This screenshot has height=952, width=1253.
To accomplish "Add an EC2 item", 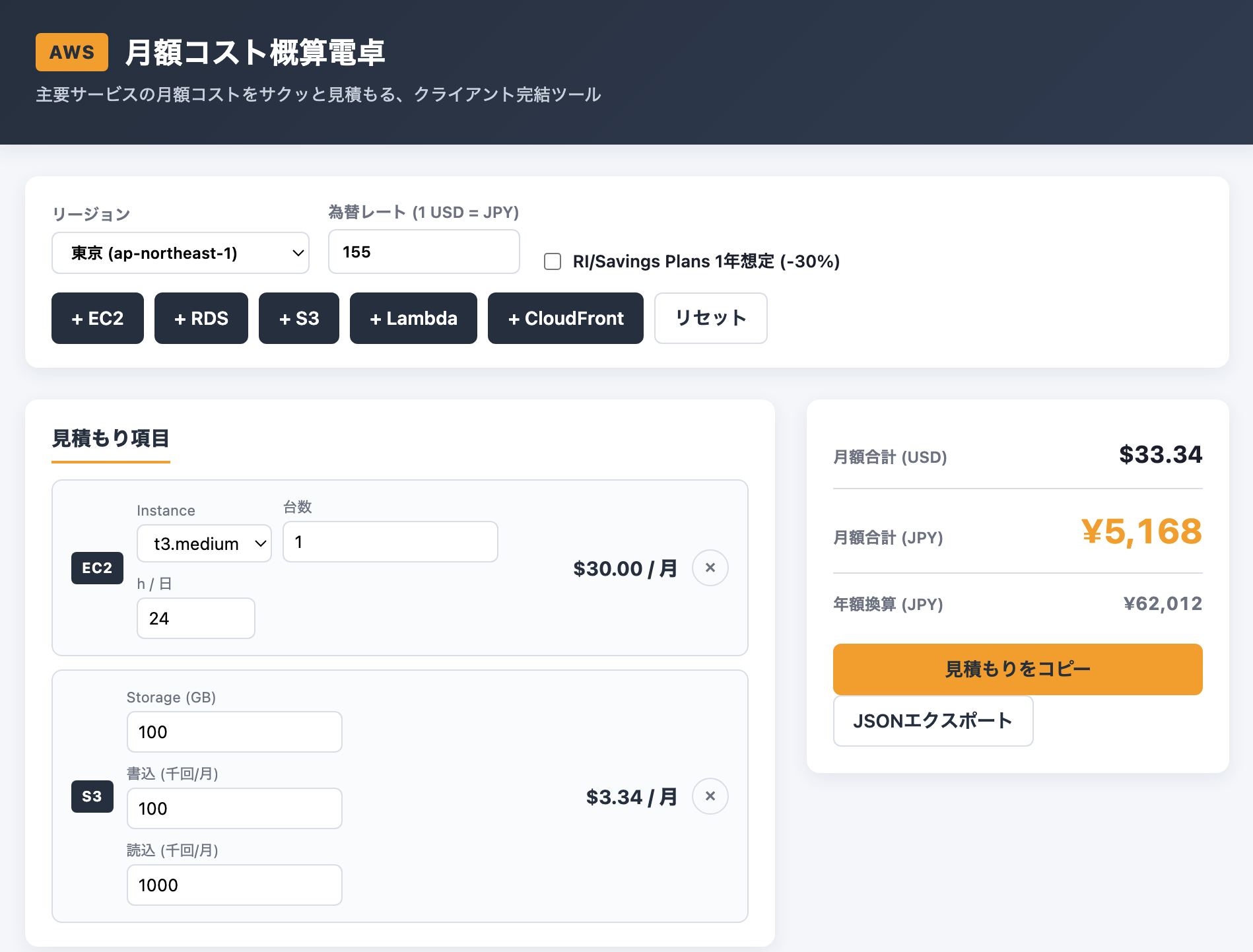I will click(98, 318).
